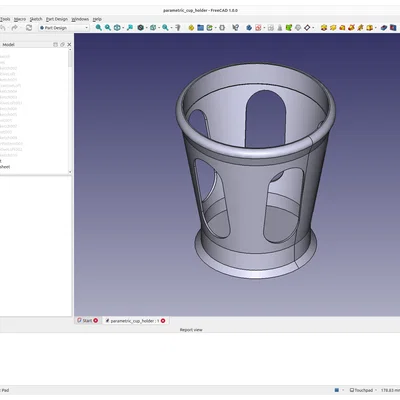Image resolution: width=400 pixels, height=400 pixels.
Task: Click the Measure tool icon
Action: point(178,28)
